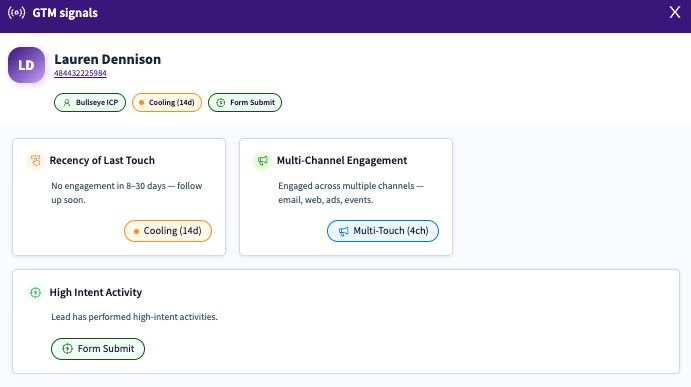Open the LD avatar for Lauren Dennison
The width and height of the screenshot is (691, 387).
(x=26, y=65)
